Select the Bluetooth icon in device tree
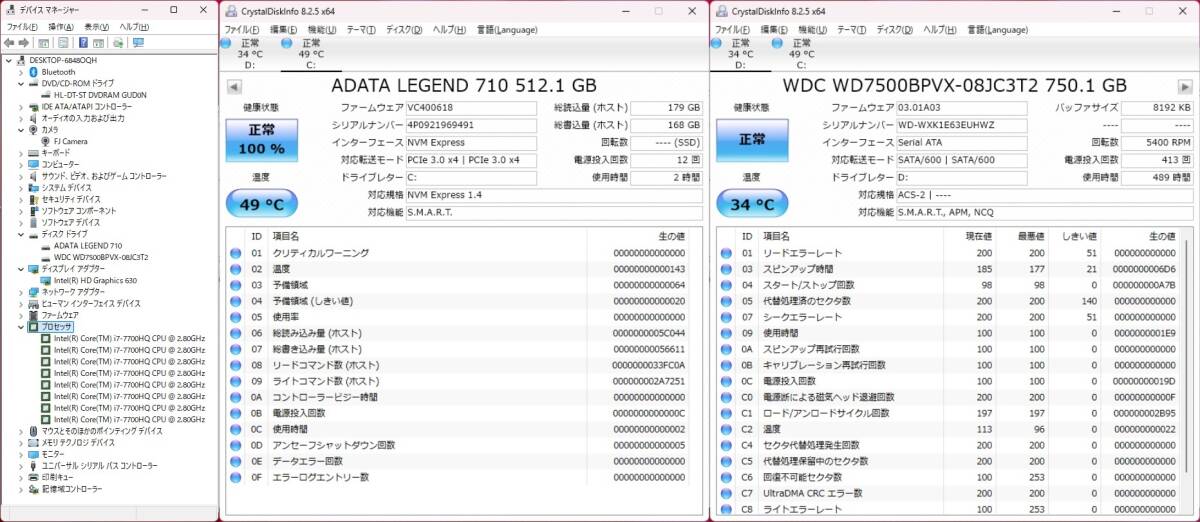The height and width of the screenshot is (522, 1200). pyautogui.click(x=34, y=72)
